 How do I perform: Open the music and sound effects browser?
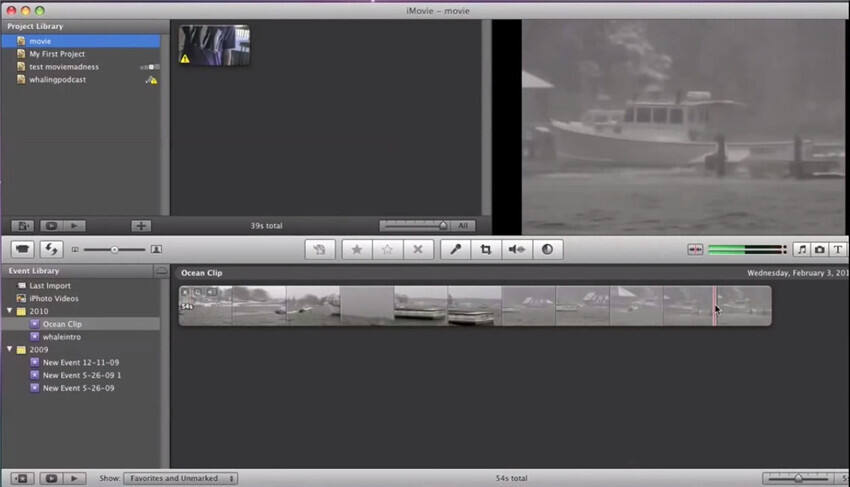(x=802, y=249)
